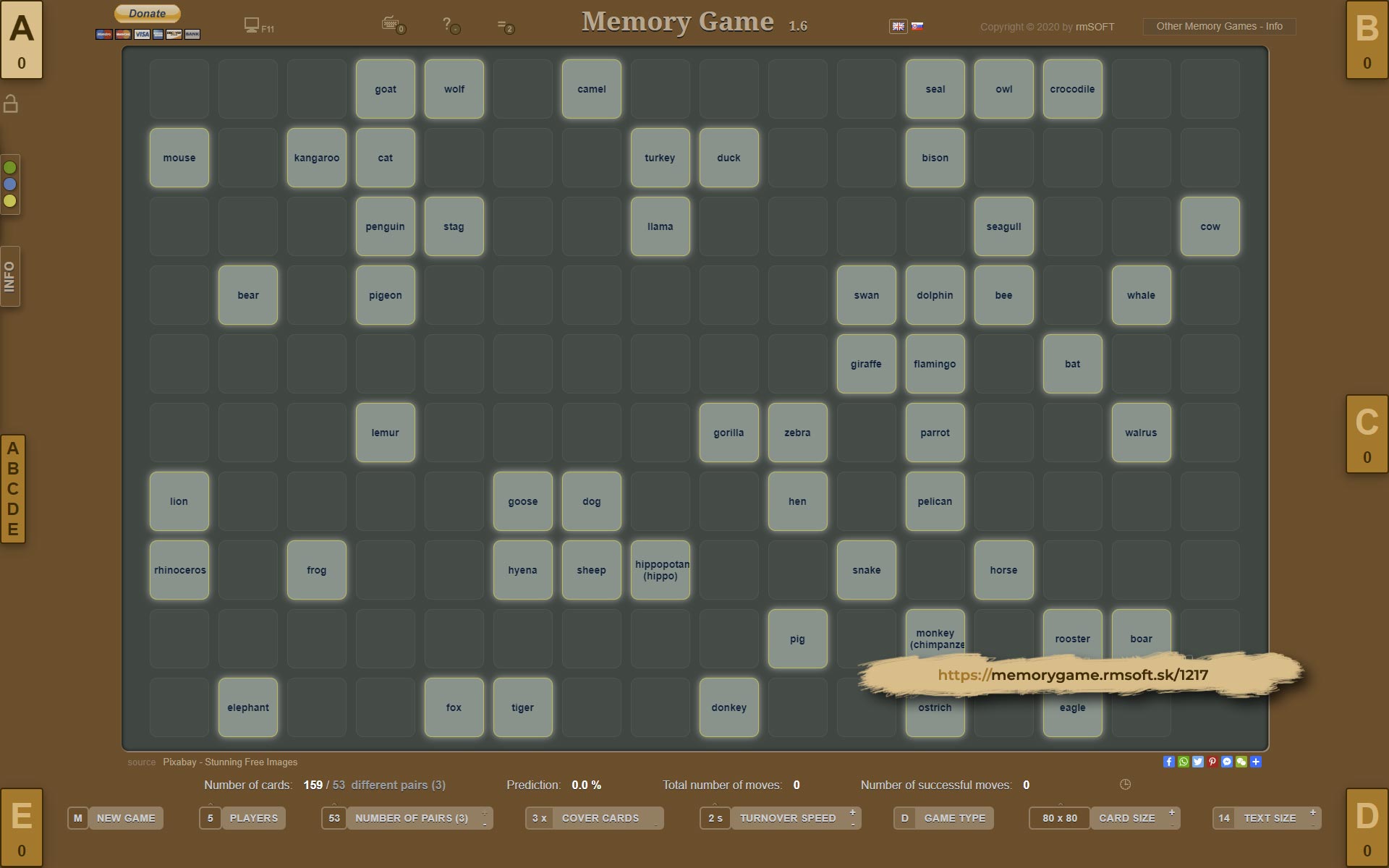This screenshot has height=868, width=1389.
Task: Share the game via Facebook icon
Action: [x=1168, y=762]
